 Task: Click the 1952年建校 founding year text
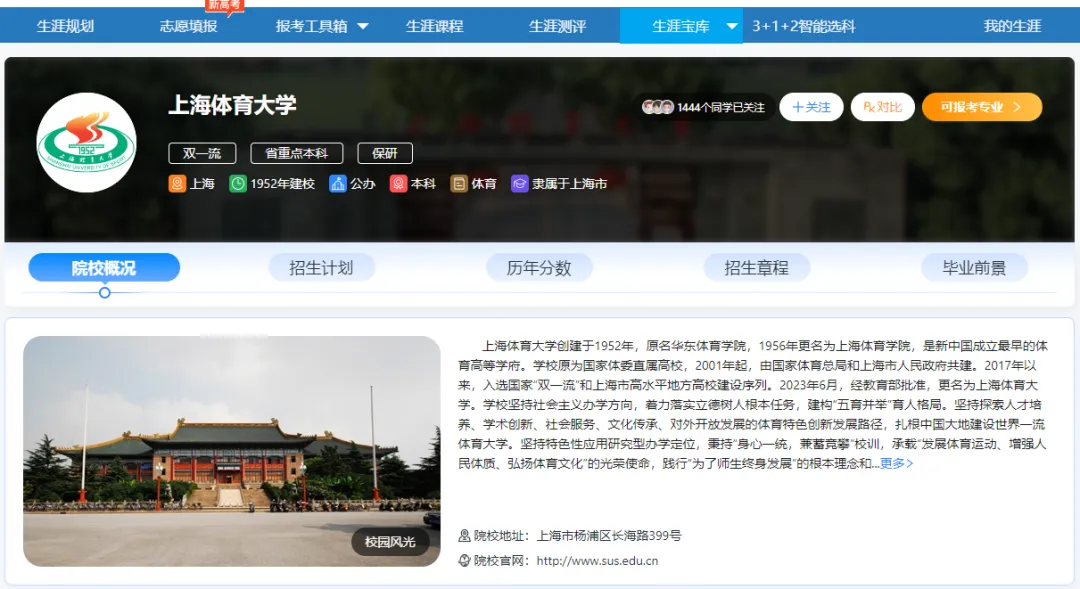pos(282,184)
